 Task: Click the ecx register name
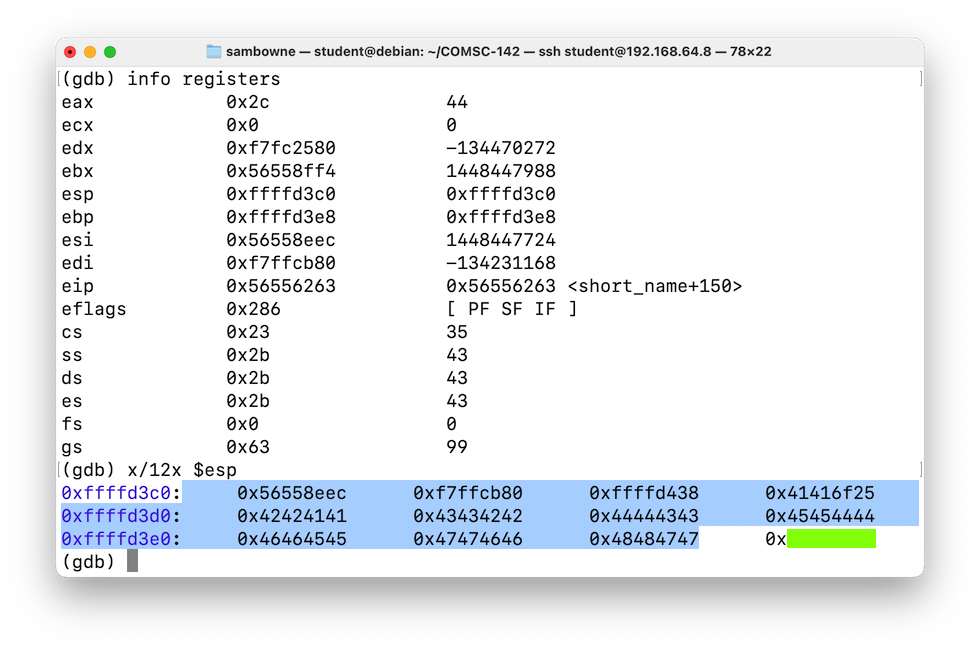coord(78,125)
